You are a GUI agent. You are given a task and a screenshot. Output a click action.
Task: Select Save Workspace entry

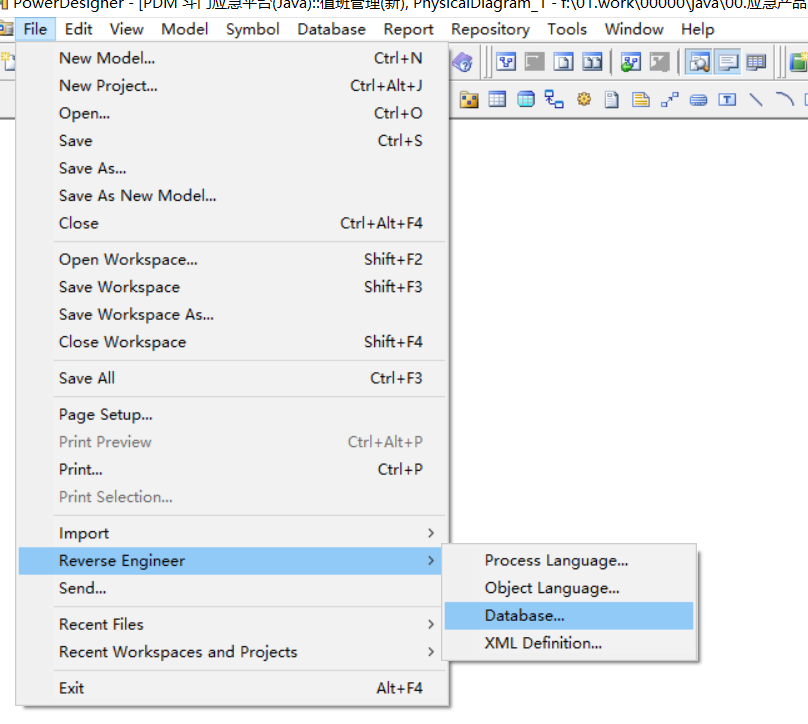[232, 287]
